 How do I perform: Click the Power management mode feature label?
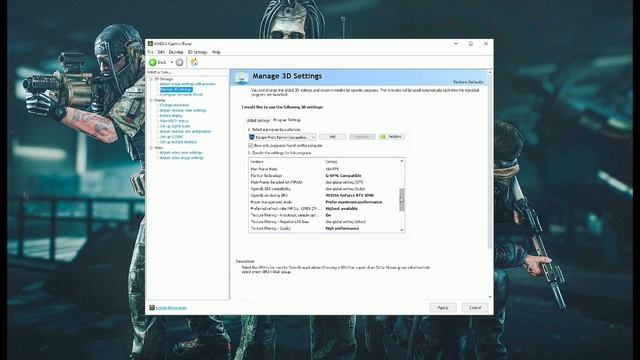tap(271, 202)
